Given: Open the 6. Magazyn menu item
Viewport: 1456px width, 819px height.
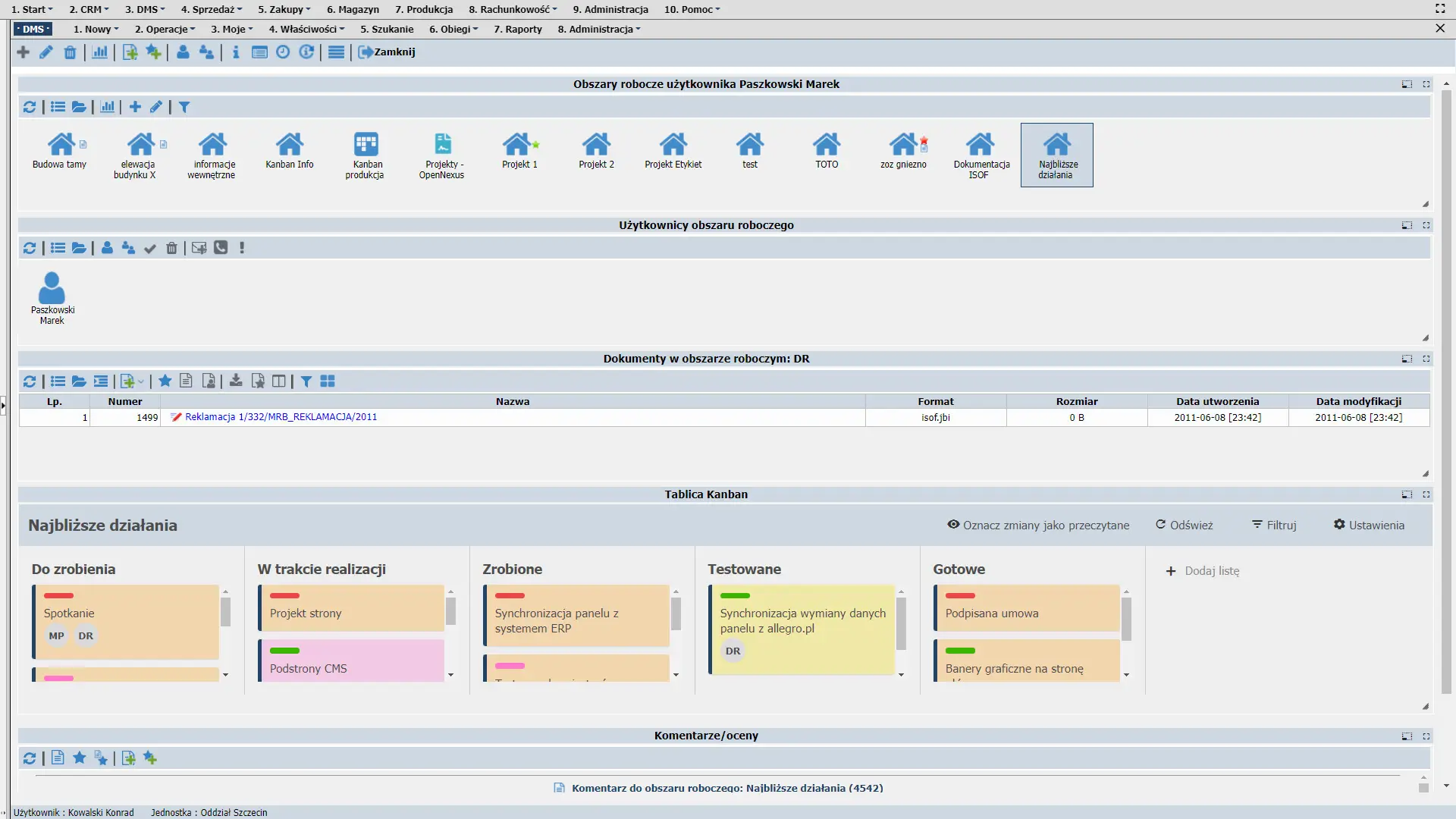Looking at the screenshot, I should point(353,9).
